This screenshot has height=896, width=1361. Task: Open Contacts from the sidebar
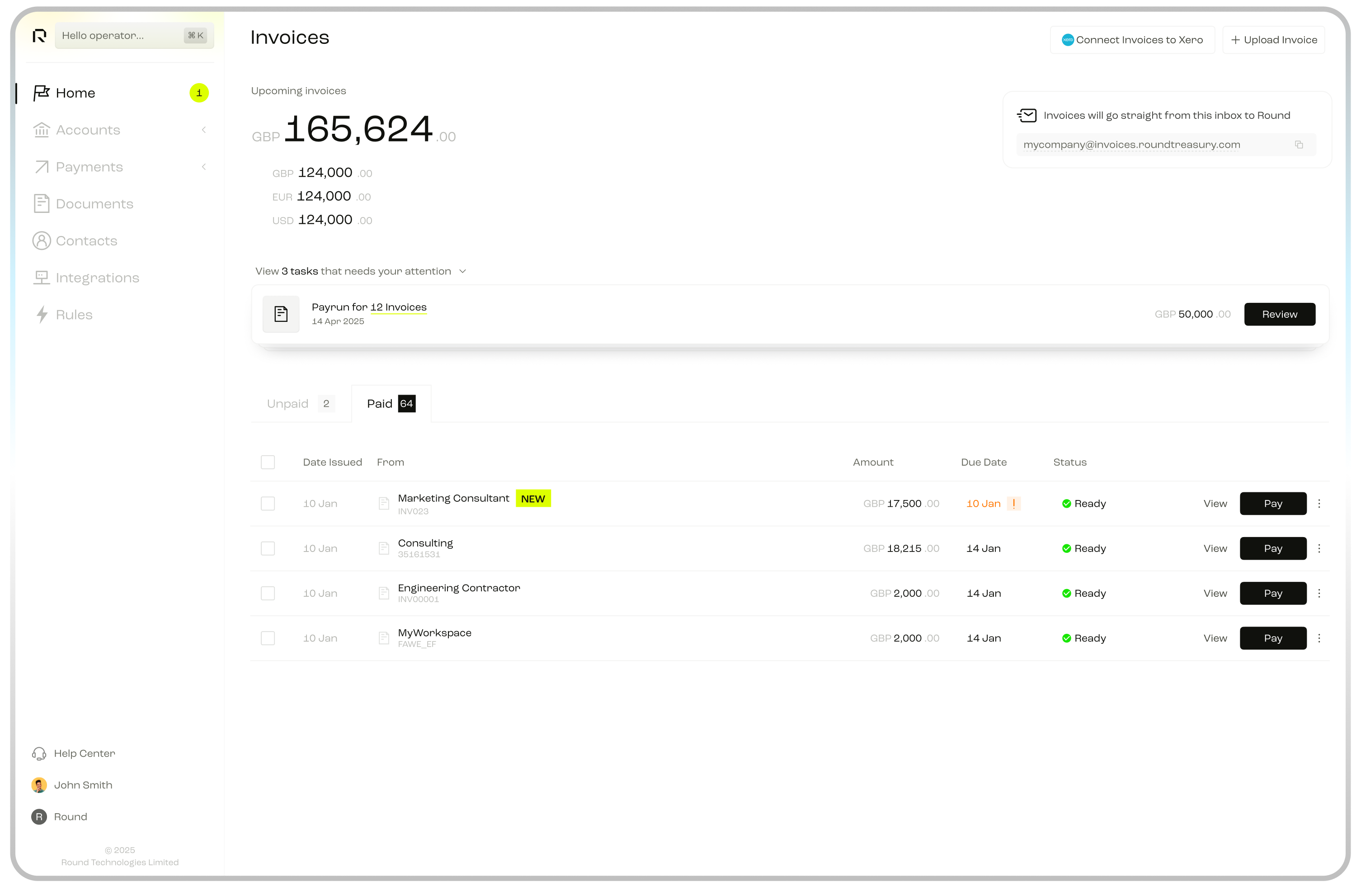86,241
